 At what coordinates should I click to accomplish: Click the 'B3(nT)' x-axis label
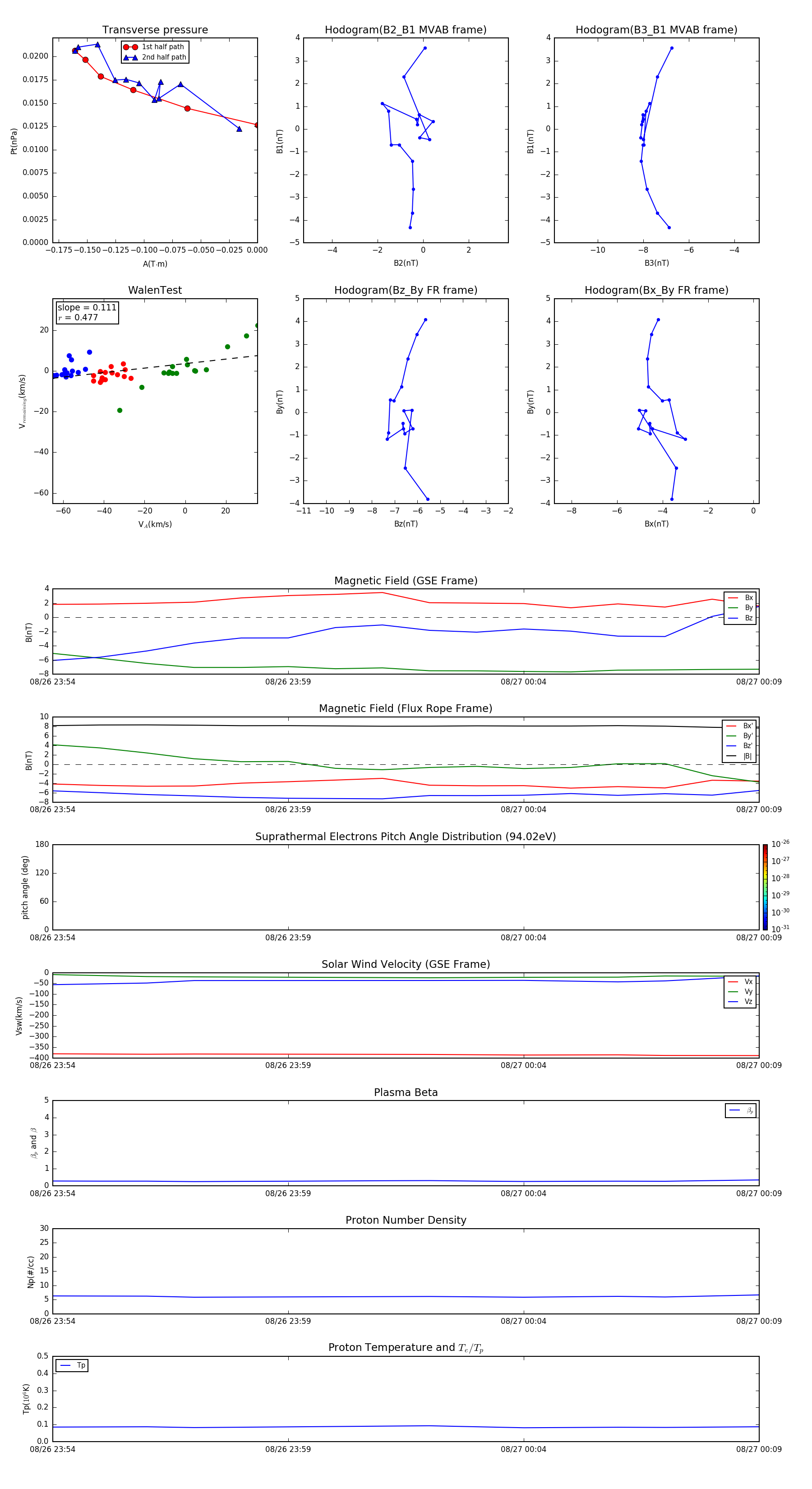656,263
